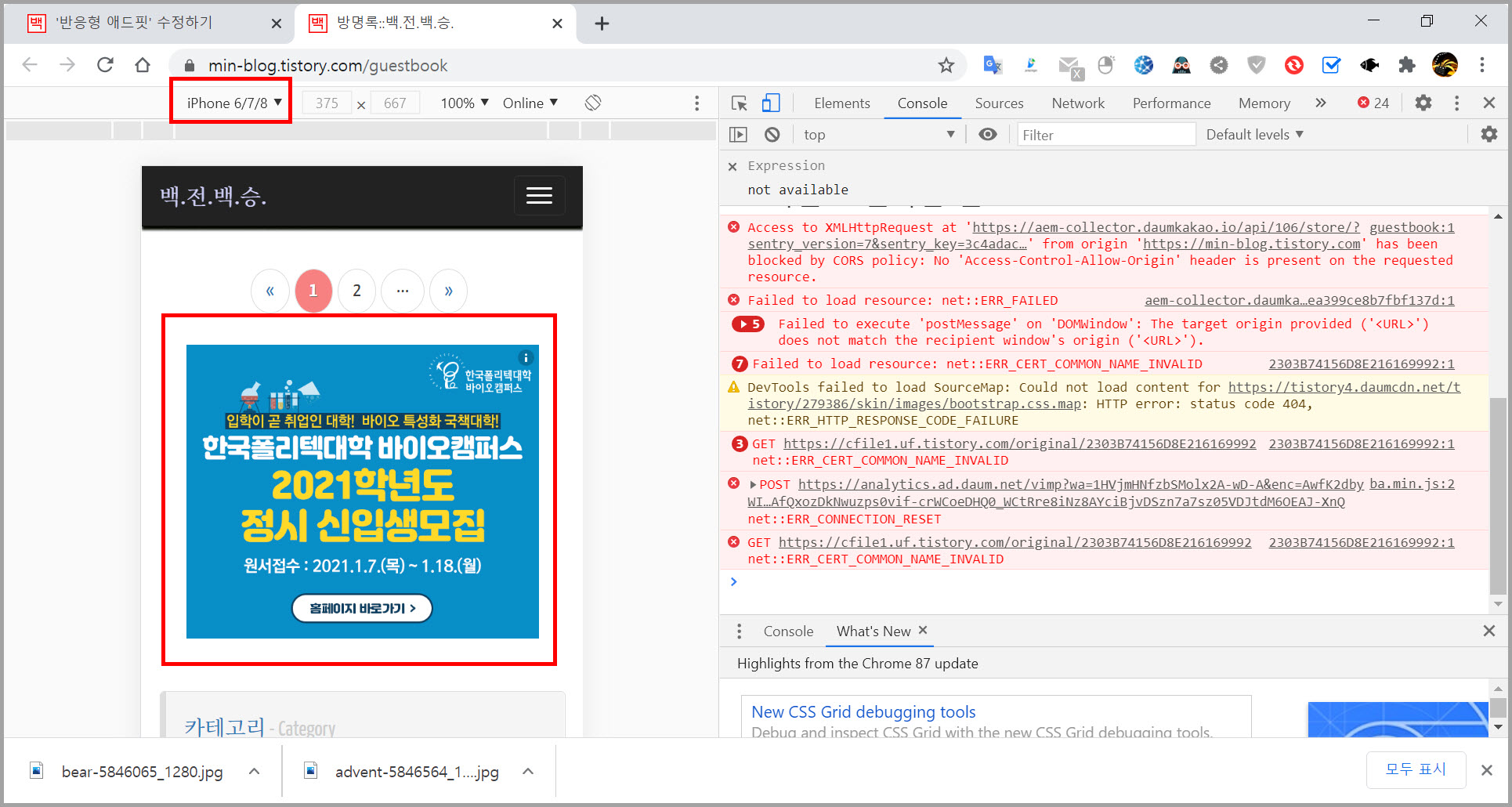Open the red 24 errors counter
1512x807 pixels.
(1373, 103)
